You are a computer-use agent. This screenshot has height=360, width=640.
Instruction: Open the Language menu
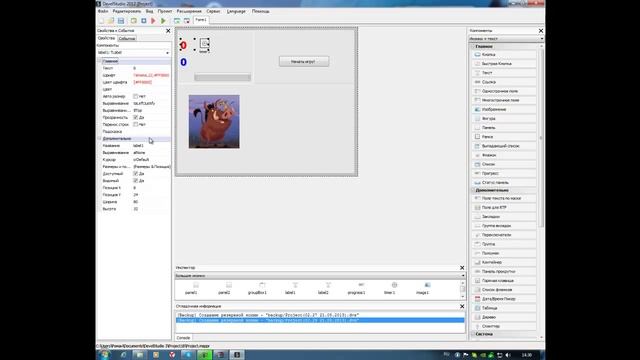point(236,11)
